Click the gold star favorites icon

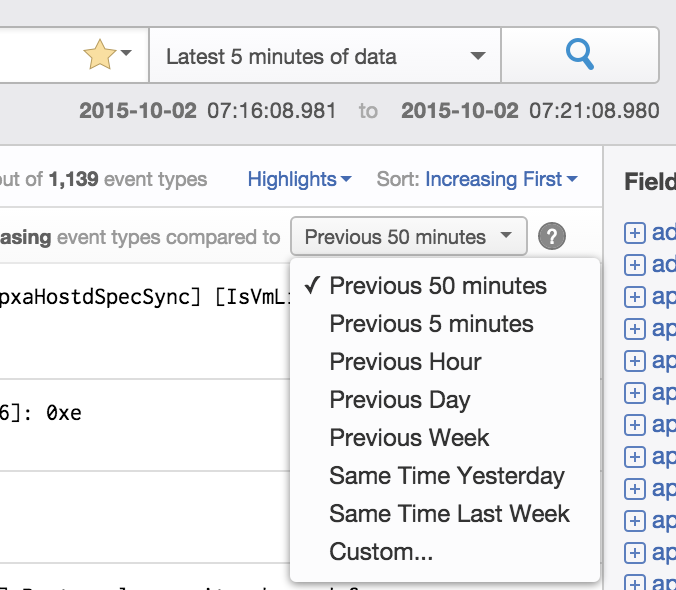coord(100,56)
